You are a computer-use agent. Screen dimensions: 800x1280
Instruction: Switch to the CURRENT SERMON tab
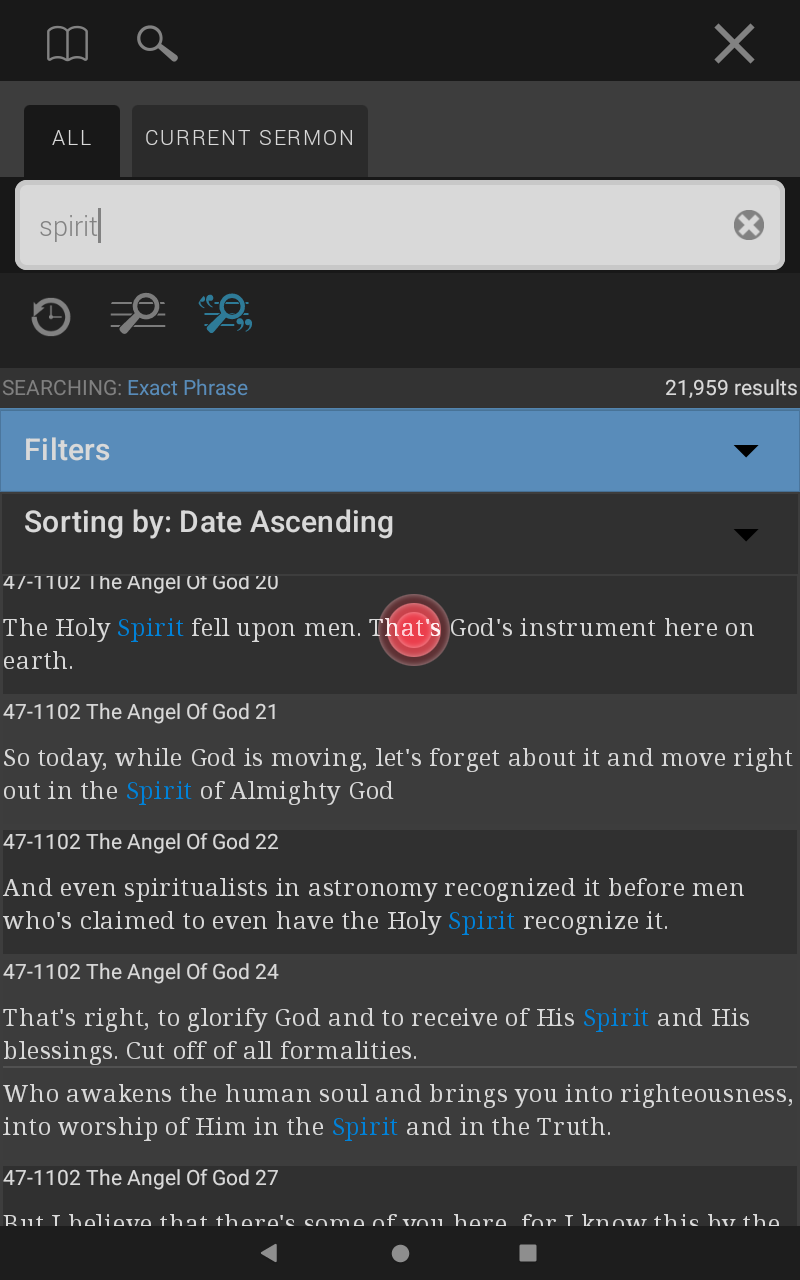coord(250,139)
